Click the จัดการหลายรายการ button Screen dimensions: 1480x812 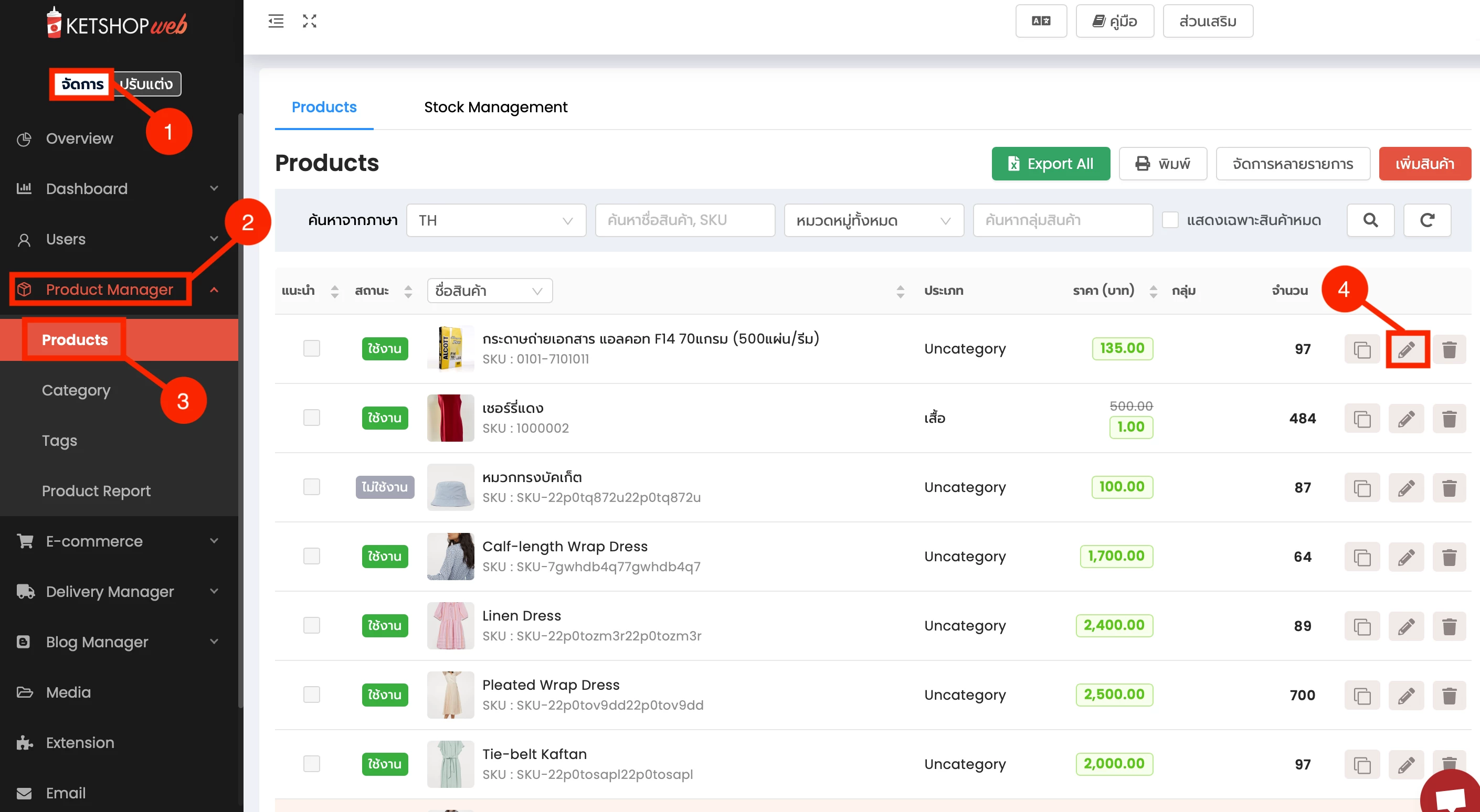1293,164
